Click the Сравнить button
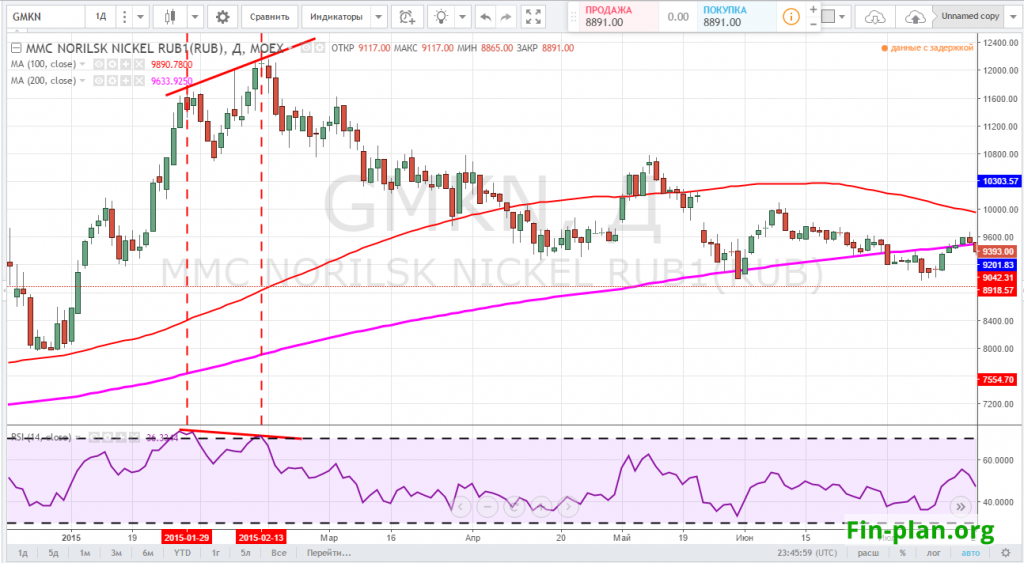Image resolution: width=1024 pixels, height=563 pixels. click(270, 17)
